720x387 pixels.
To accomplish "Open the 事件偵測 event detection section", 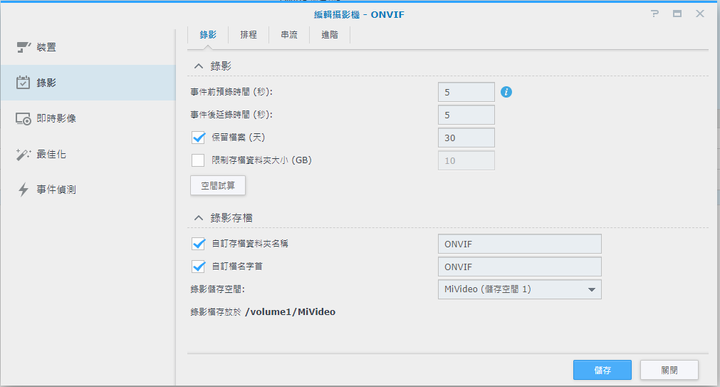I will pos(87,189).
